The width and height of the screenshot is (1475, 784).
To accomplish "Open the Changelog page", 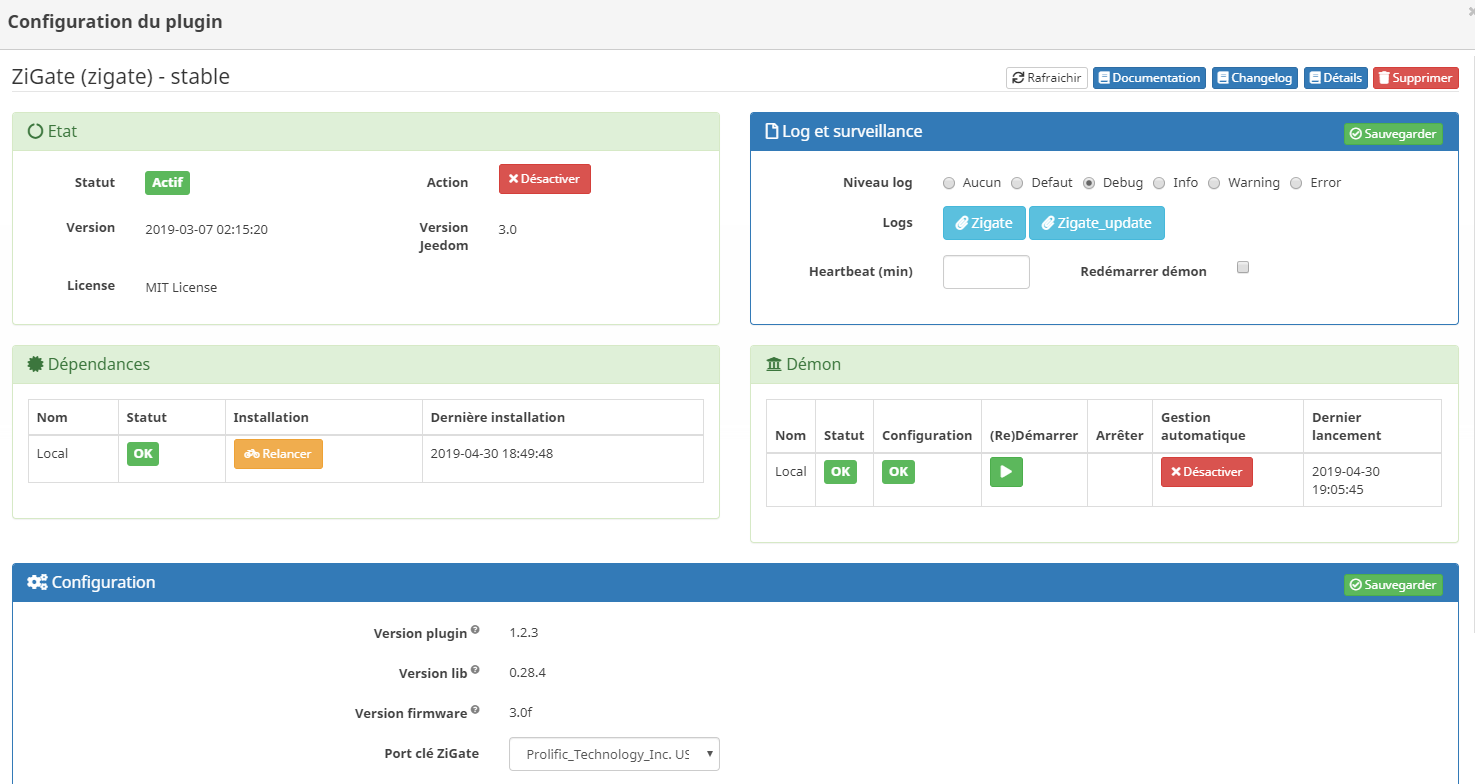I will point(1254,78).
